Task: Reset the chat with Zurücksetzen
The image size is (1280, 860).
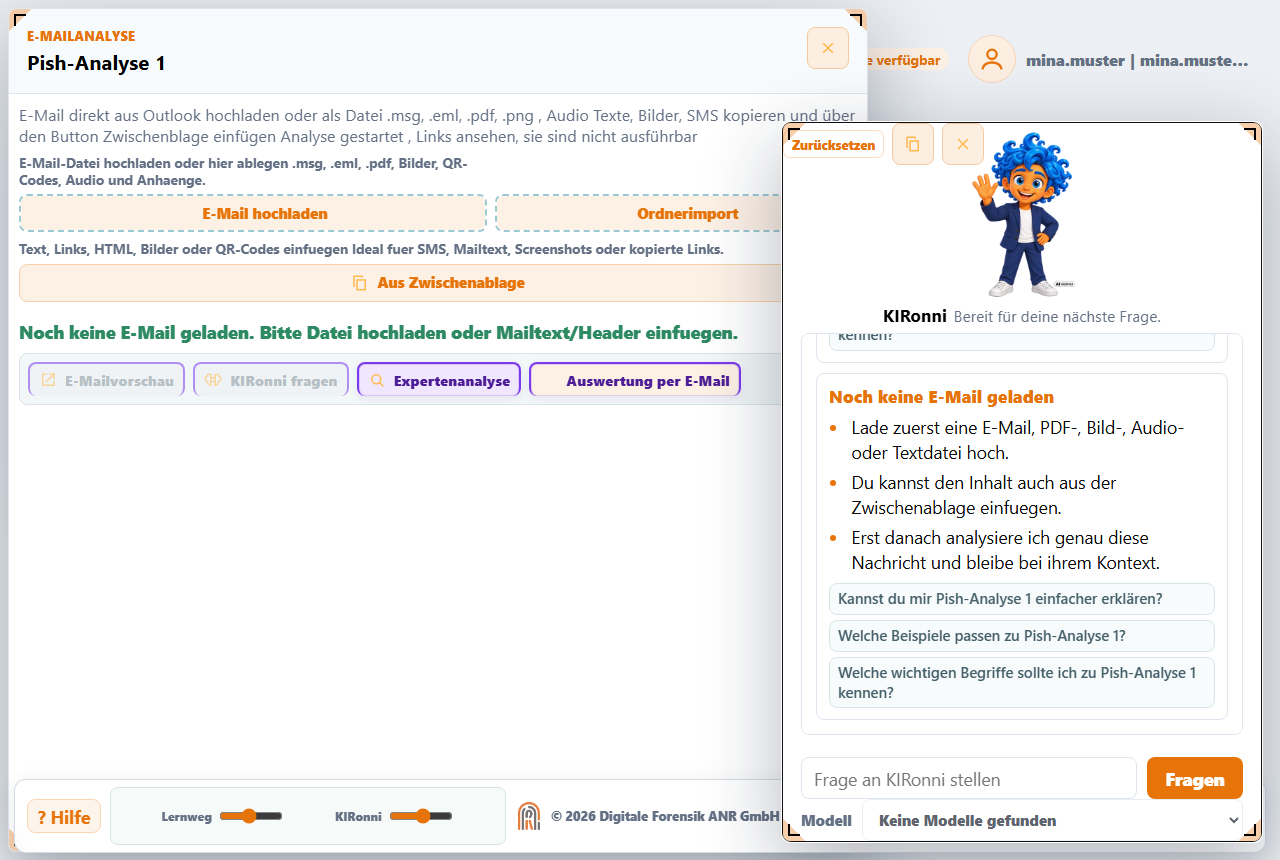Action: click(833, 144)
